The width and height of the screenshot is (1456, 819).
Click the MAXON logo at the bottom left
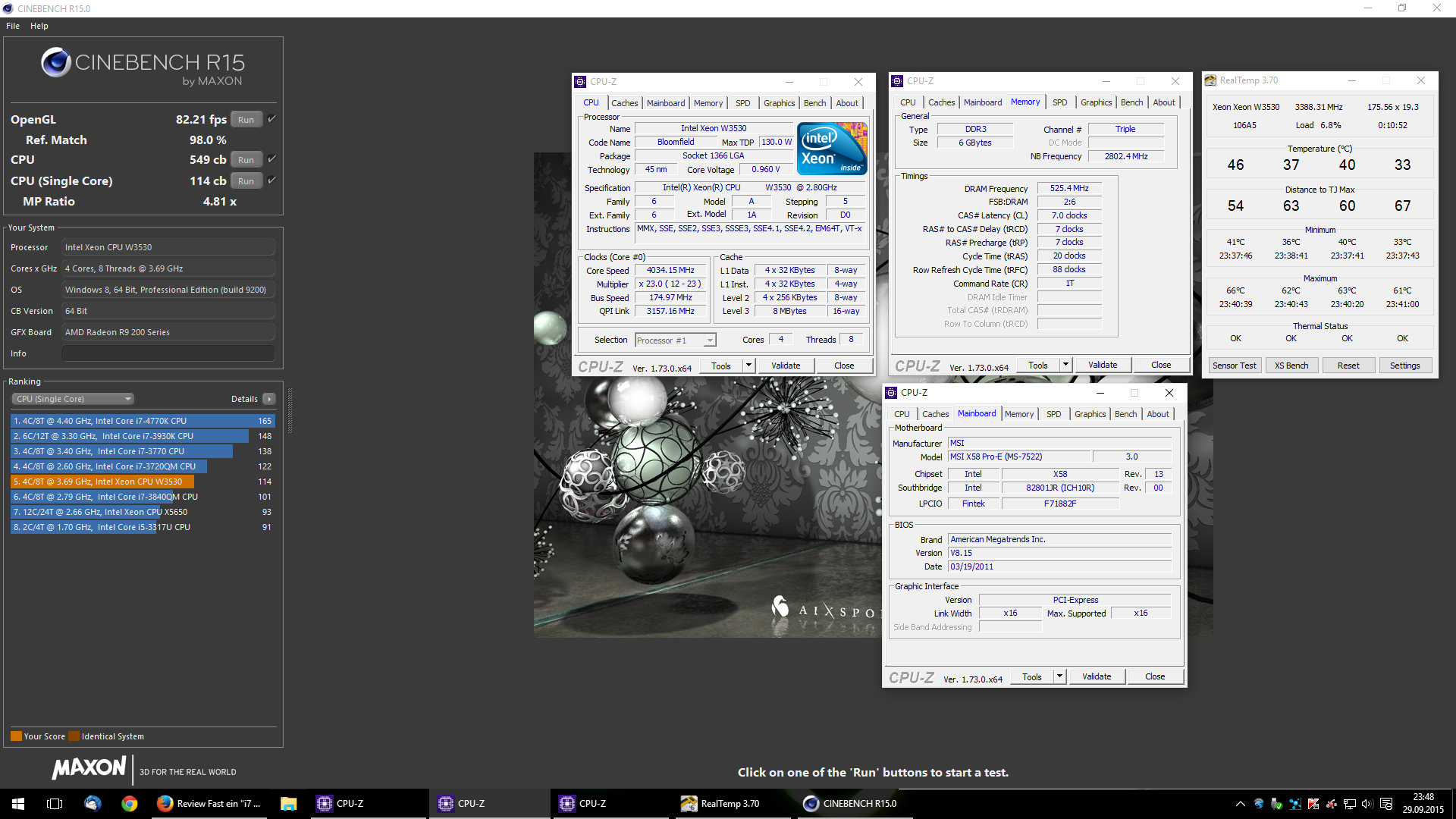(89, 768)
